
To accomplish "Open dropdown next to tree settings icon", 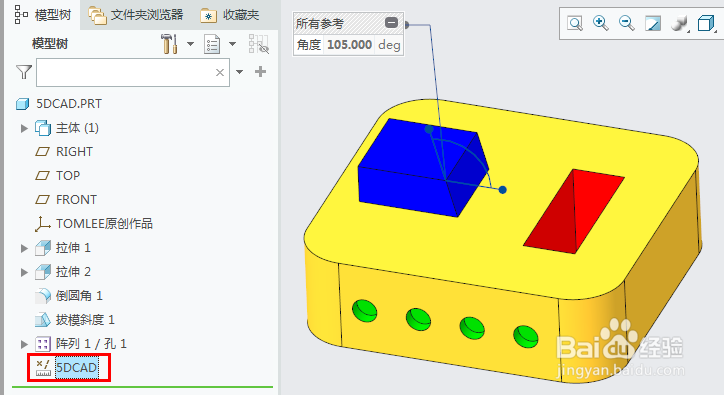I will [x=190, y=44].
